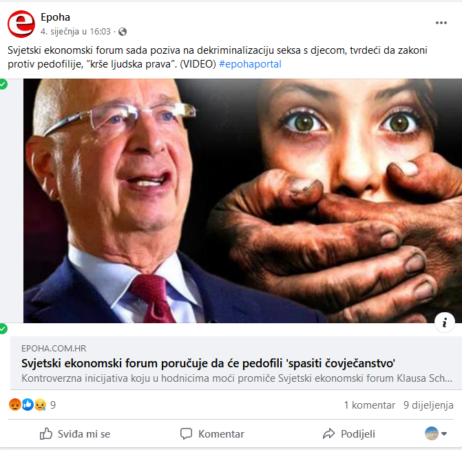Click the share arrow icon
This screenshot has width=462, height=450.
(x=329, y=434)
